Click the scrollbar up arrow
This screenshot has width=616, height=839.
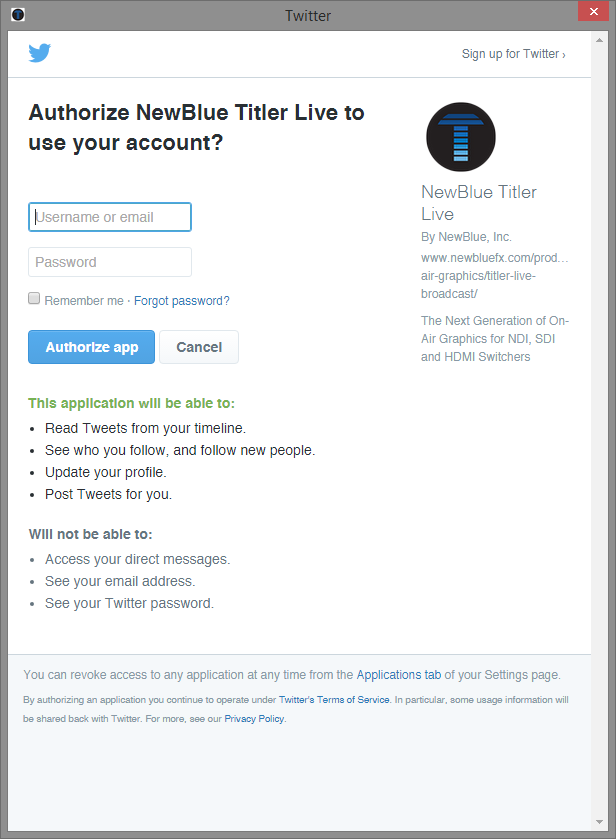tap(599, 40)
